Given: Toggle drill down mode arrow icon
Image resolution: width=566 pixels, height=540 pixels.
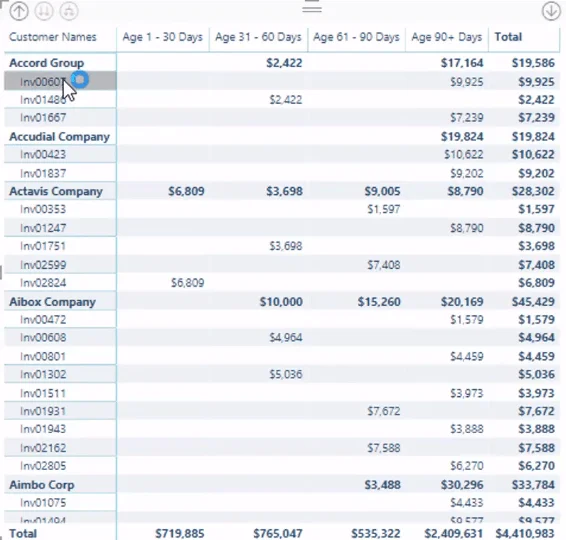Looking at the screenshot, I should pyautogui.click(x=551, y=11).
